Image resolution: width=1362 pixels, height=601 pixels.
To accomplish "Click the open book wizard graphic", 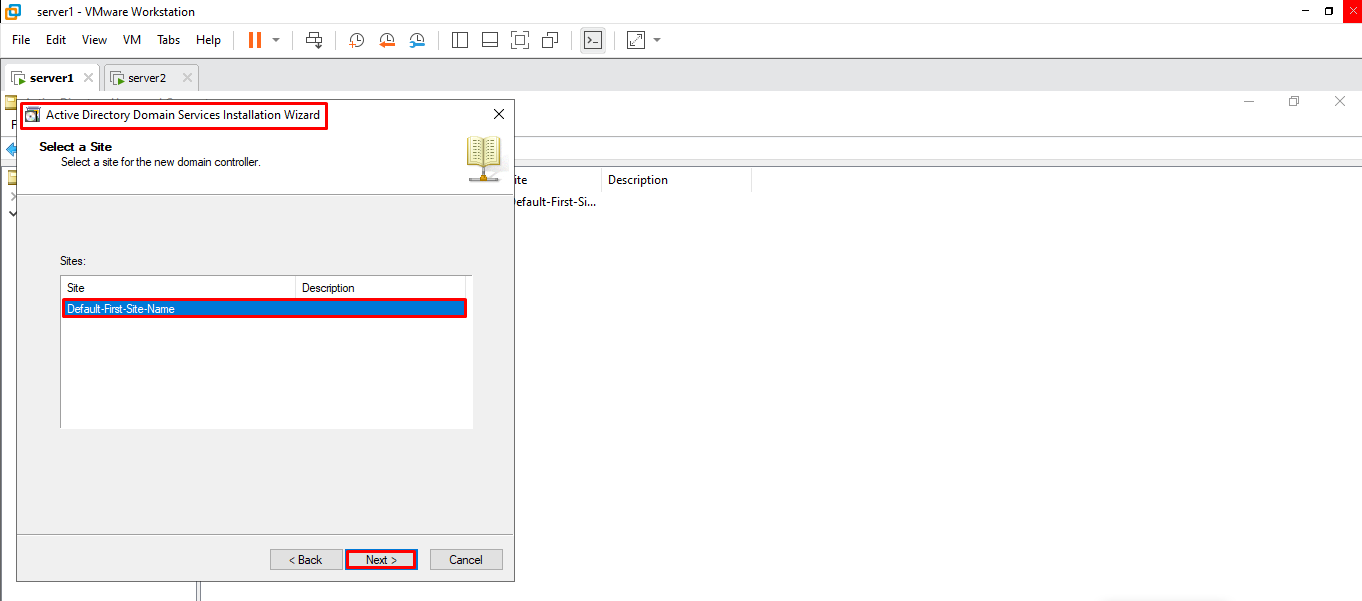I will point(484,159).
